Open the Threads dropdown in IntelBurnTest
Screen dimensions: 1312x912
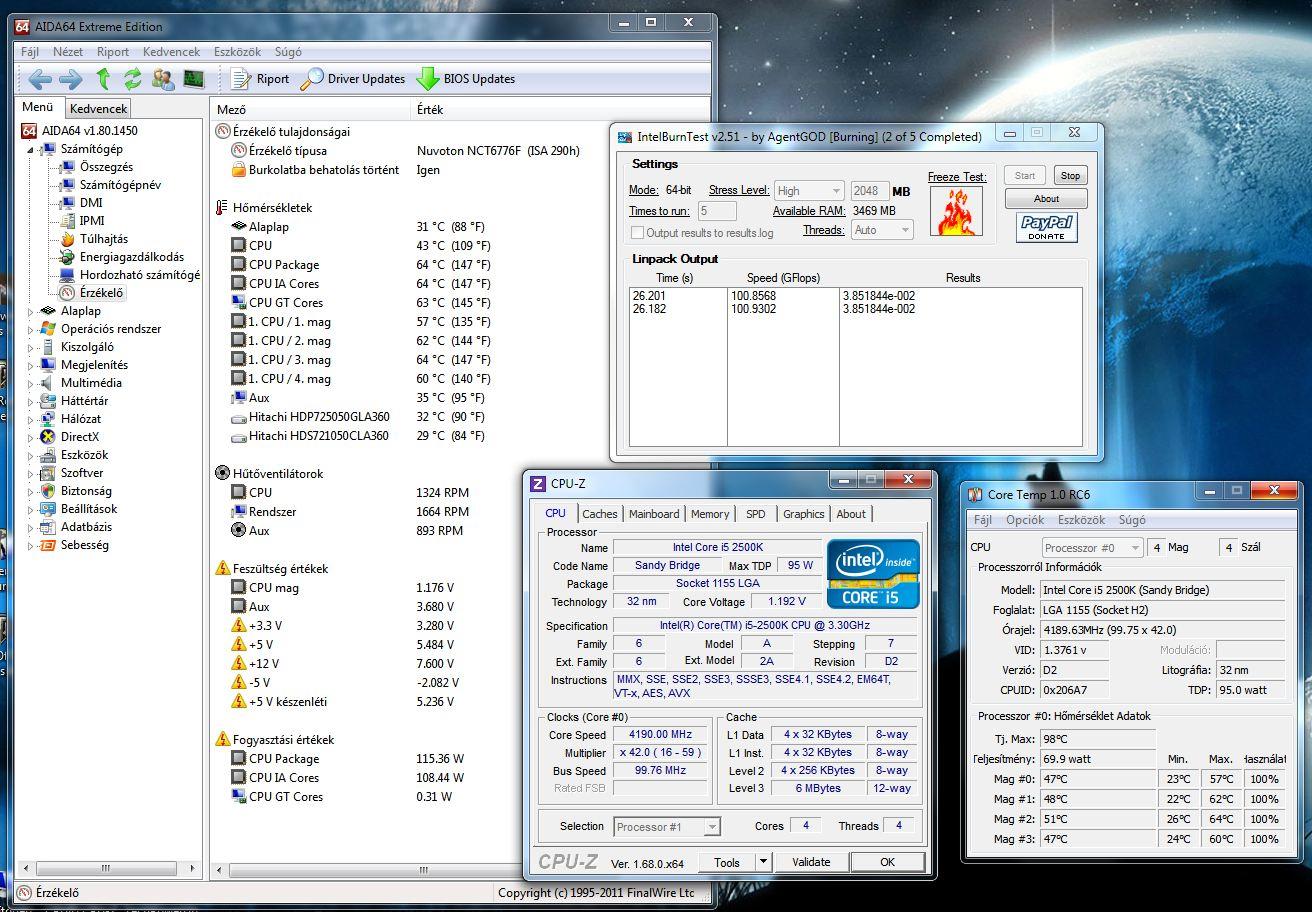[882, 230]
